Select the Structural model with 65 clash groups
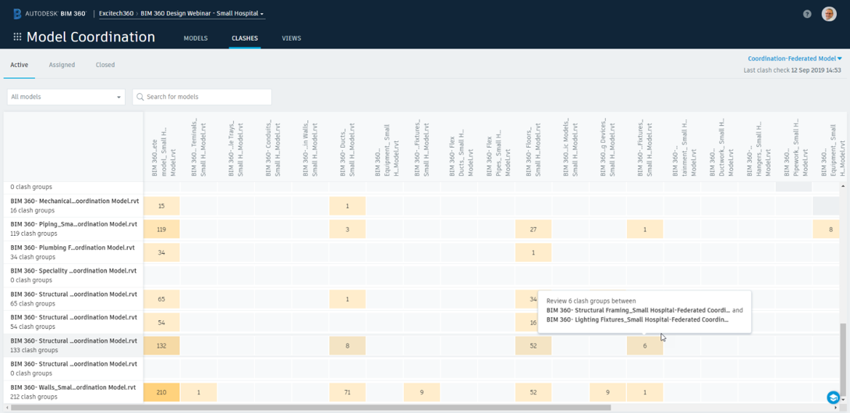This screenshot has width=850, height=413. (74, 299)
